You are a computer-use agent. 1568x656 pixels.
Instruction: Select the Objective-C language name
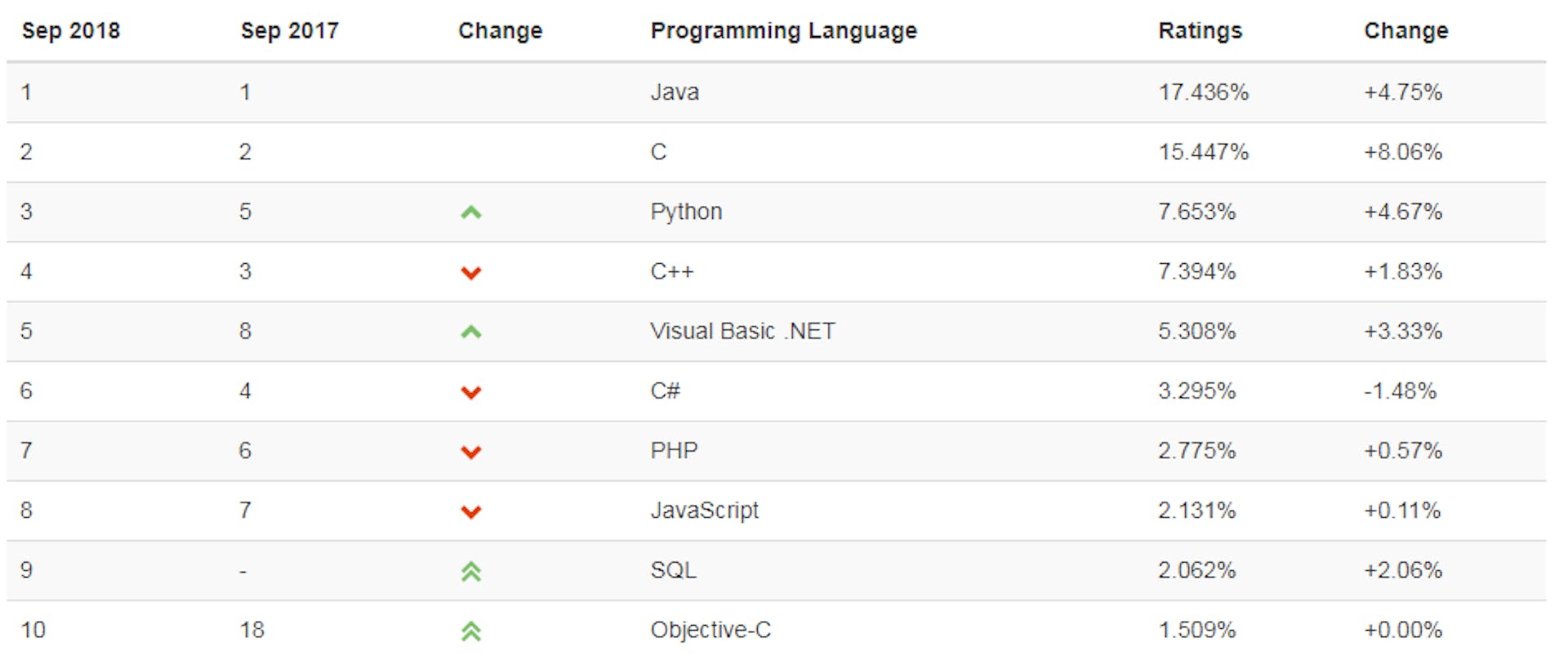[x=710, y=630]
